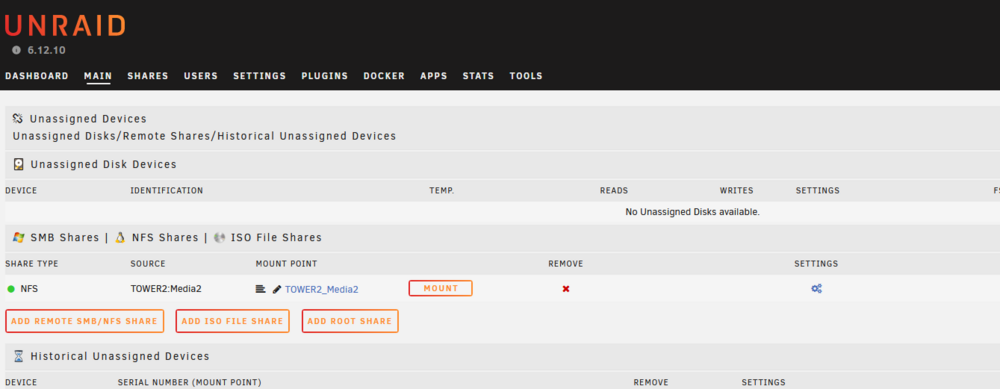Go to the Shares tab
The height and width of the screenshot is (389, 1000).
(x=148, y=76)
